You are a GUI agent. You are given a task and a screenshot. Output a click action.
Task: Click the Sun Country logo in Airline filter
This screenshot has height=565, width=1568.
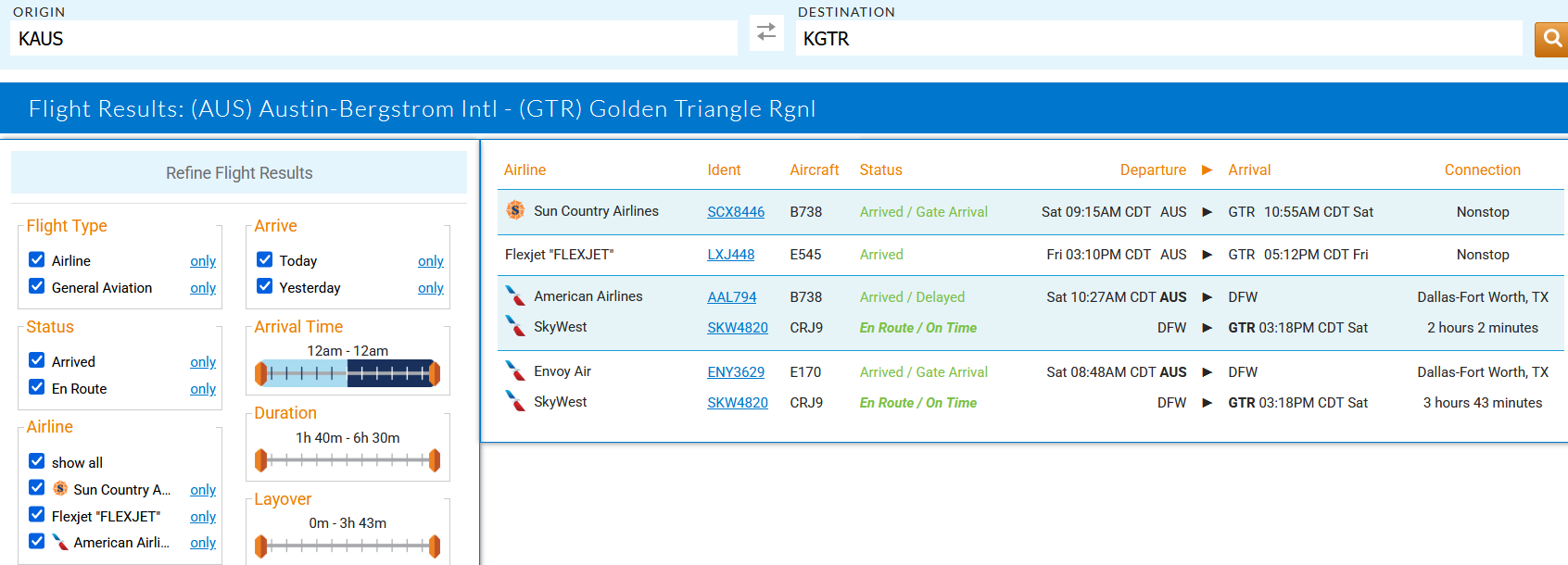click(x=60, y=488)
